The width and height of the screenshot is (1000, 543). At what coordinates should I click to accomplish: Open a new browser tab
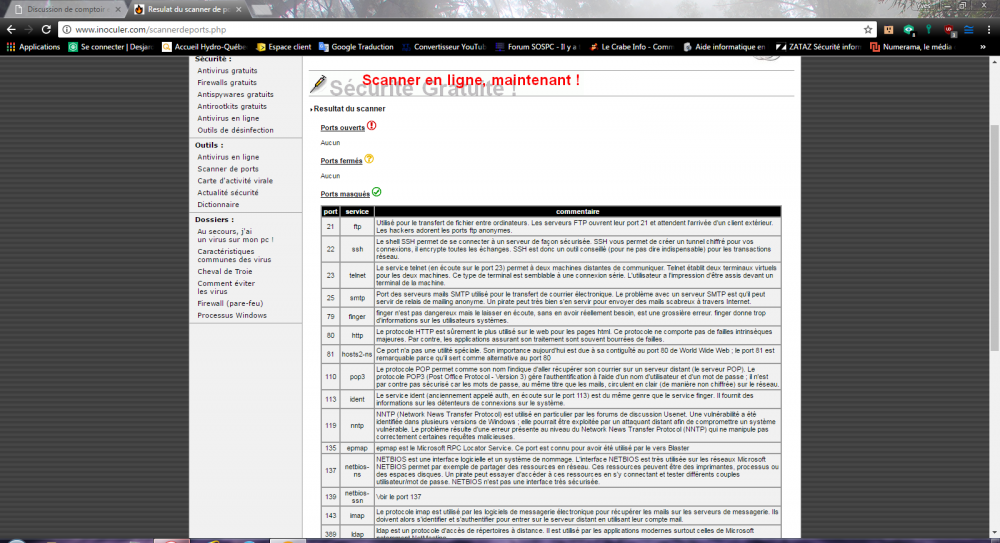tap(262, 10)
